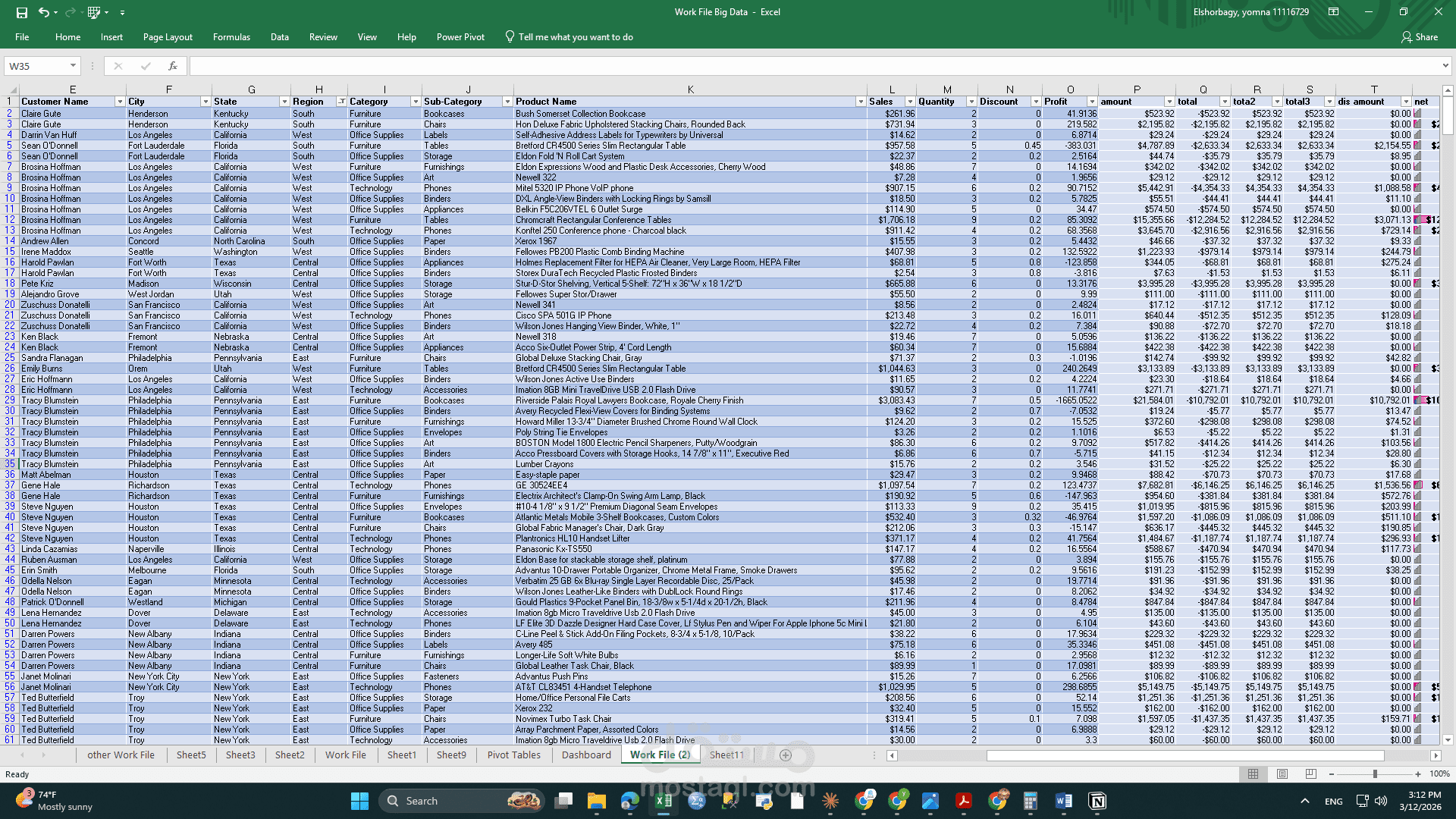Click the zoom slider handle
This screenshot has height=819, width=1456.
pyautogui.click(x=1375, y=774)
